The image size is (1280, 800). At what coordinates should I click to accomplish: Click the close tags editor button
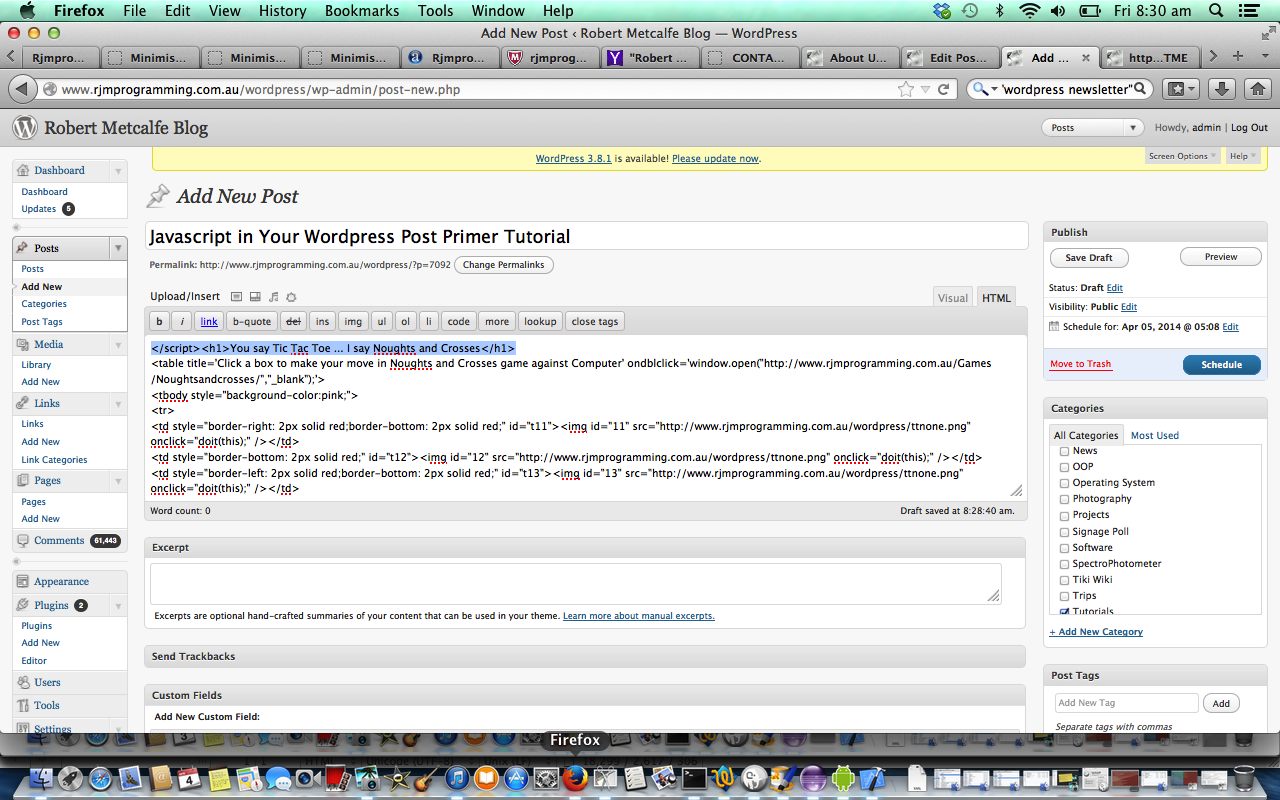pyautogui.click(x=595, y=321)
